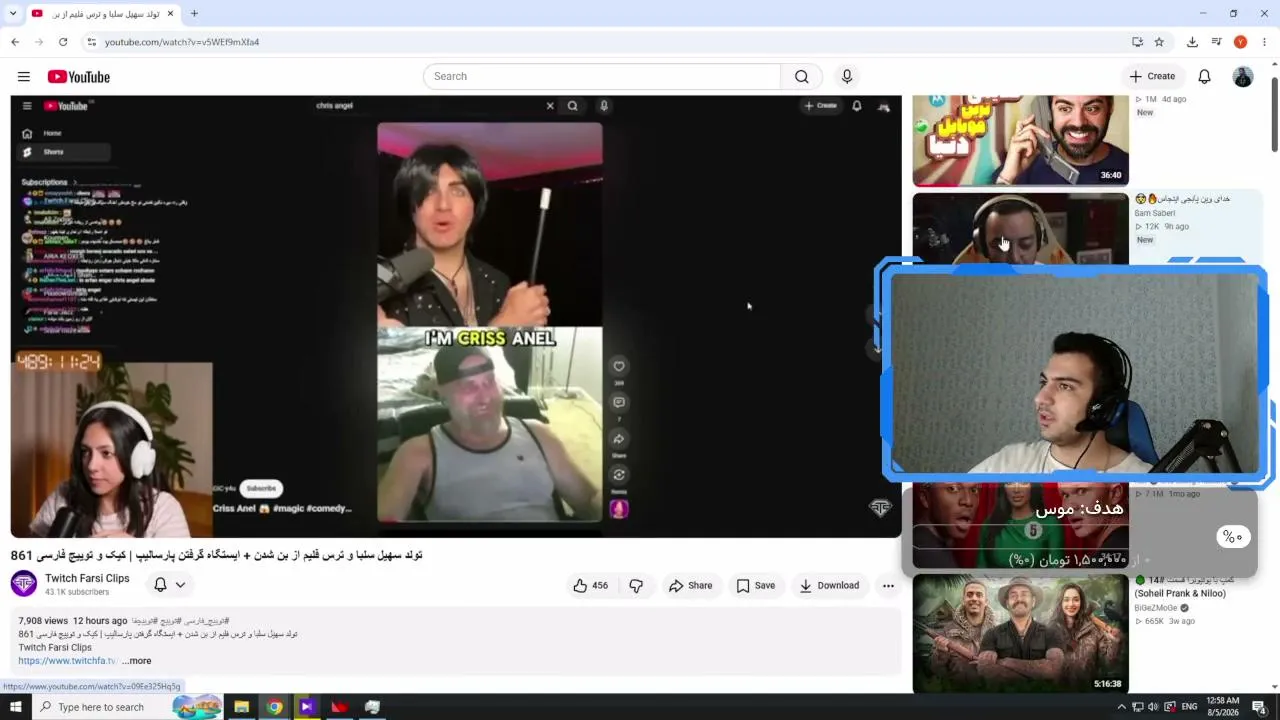
Task: Open a new Chrome tab
Action: click(194, 13)
